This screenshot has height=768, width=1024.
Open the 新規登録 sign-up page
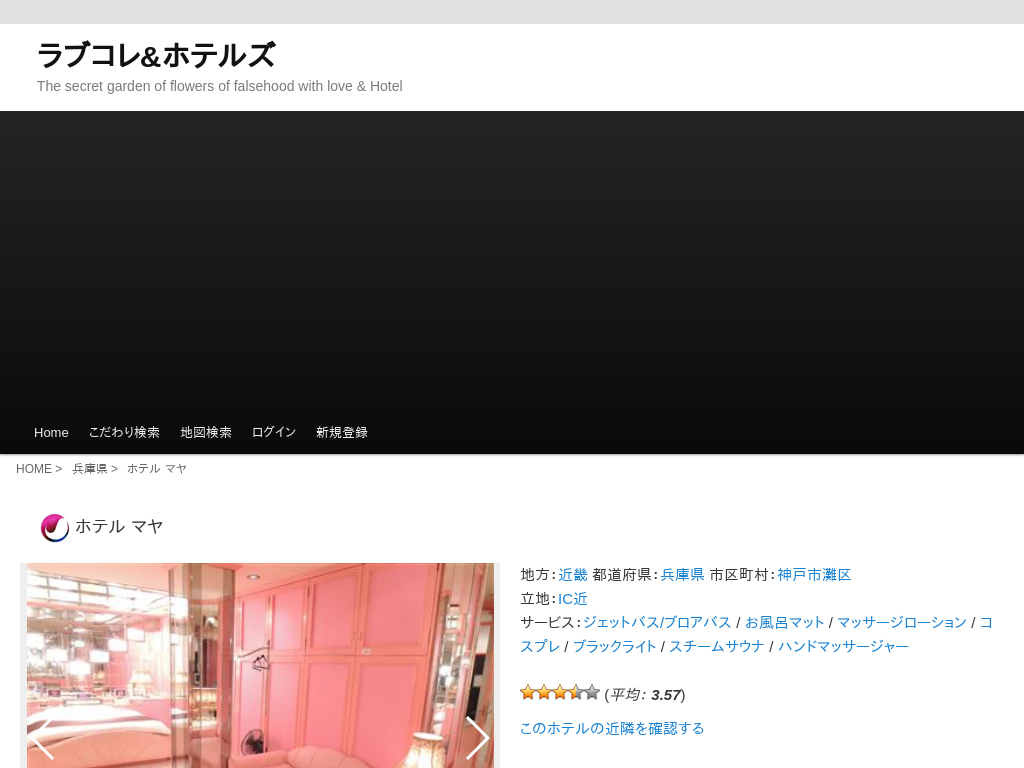pyautogui.click(x=342, y=432)
